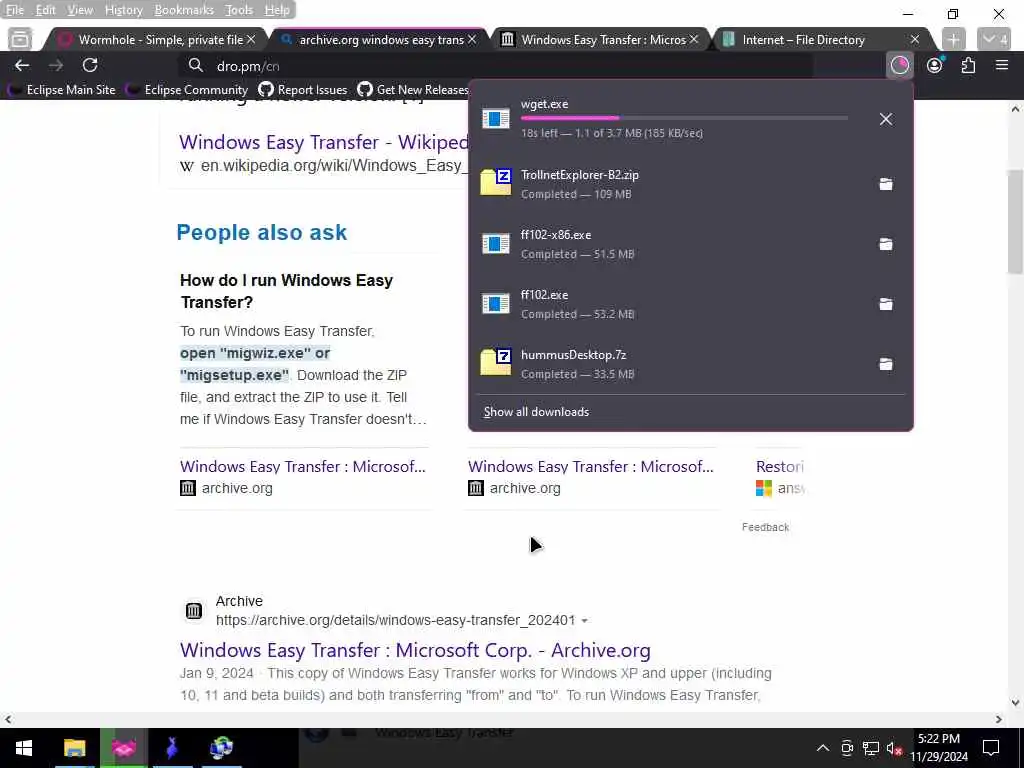Screen dimensions: 1024x768
Task: Open the network tray icon
Action: pyautogui.click(x=871, y=748)
